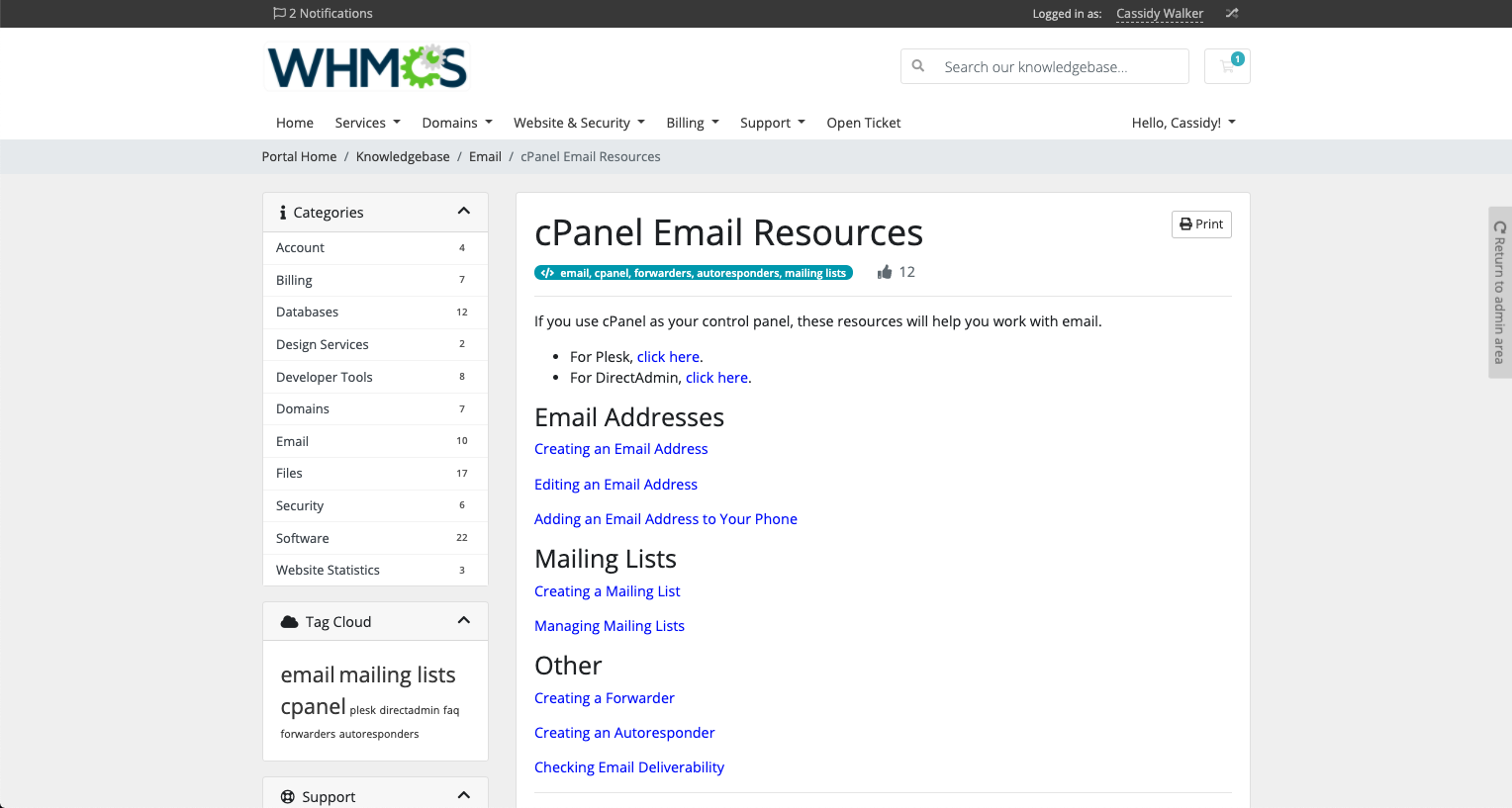Open the Support dropdown in navbar
The height and width of the screenshot is (808, 1512).
pyautogui.click(x=773, y=123)
